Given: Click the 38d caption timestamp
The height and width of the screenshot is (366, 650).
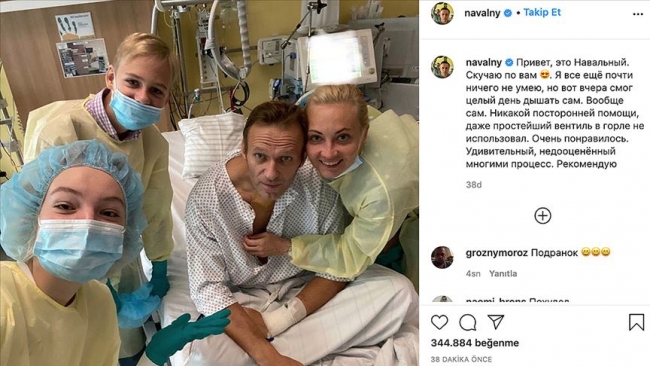Looking at the screenshot, I should (x=473, y=185).
